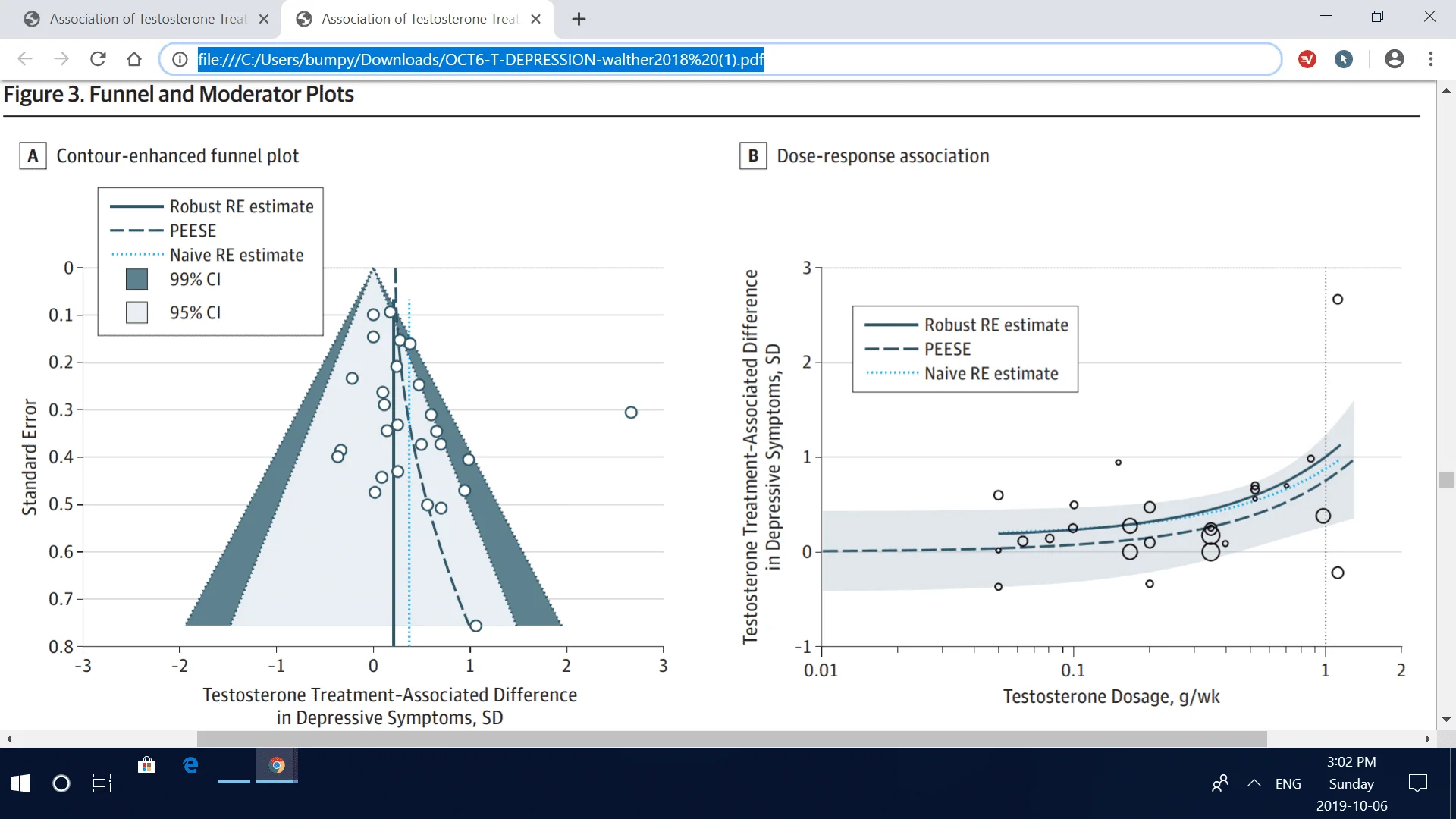Click the Figure 3 Funnel and Moderator Plots heading
This screenshot has height=819, width=1456.
[x=179, y=94]
